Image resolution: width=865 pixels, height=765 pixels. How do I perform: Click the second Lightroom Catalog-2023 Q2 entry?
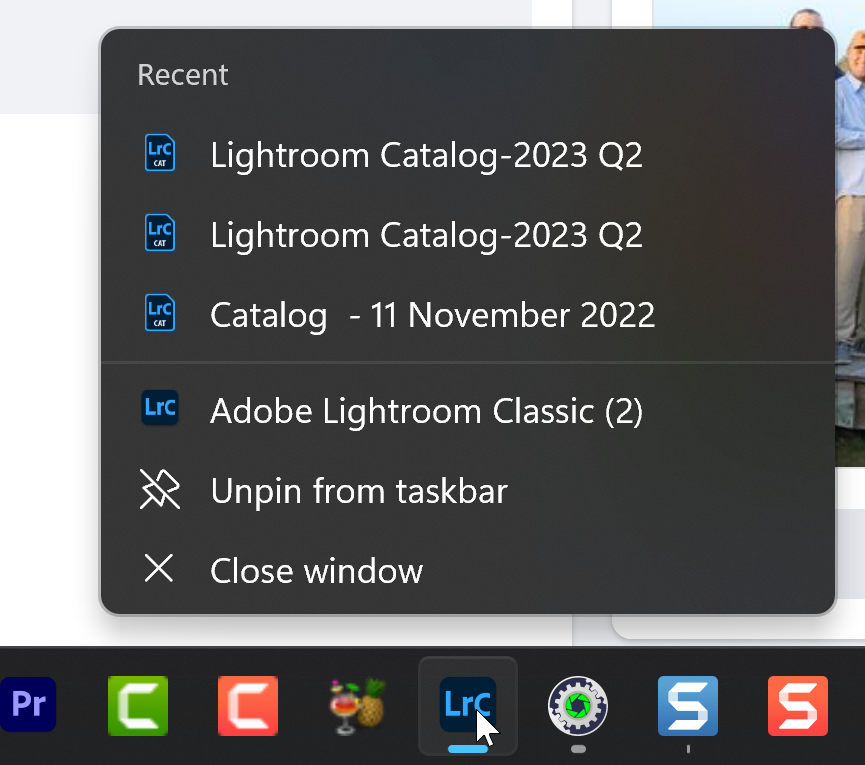pos(426,234)
